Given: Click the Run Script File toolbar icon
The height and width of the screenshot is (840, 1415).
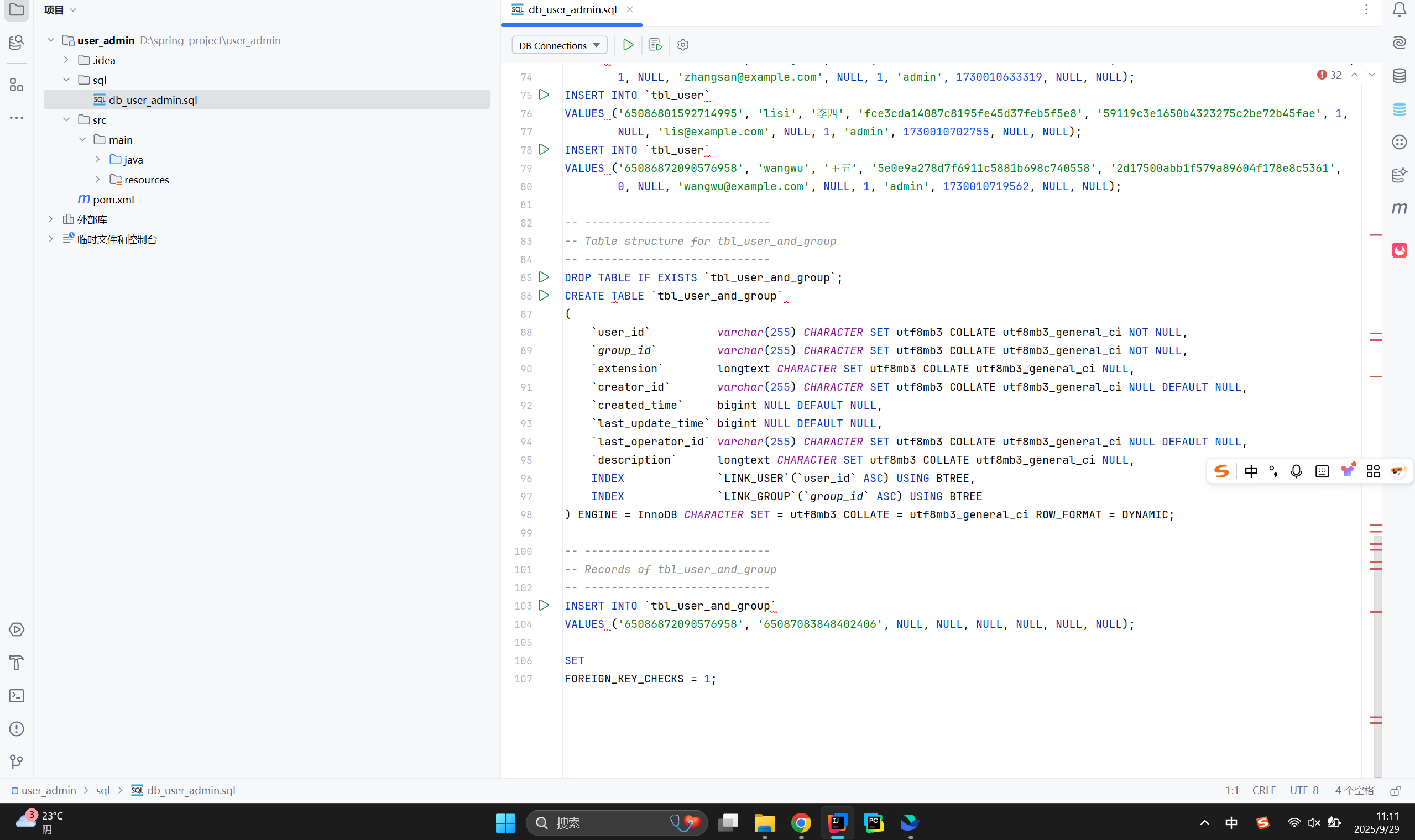Looking at the screenshot, I should pyautogui.click(x=655, y=45).
